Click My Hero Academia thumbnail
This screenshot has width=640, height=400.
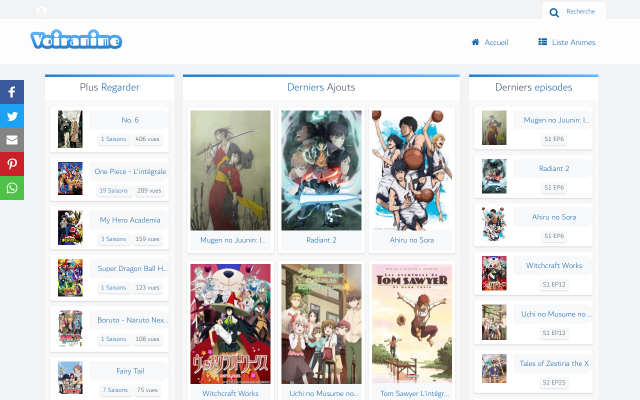click(x=70, y=228)
